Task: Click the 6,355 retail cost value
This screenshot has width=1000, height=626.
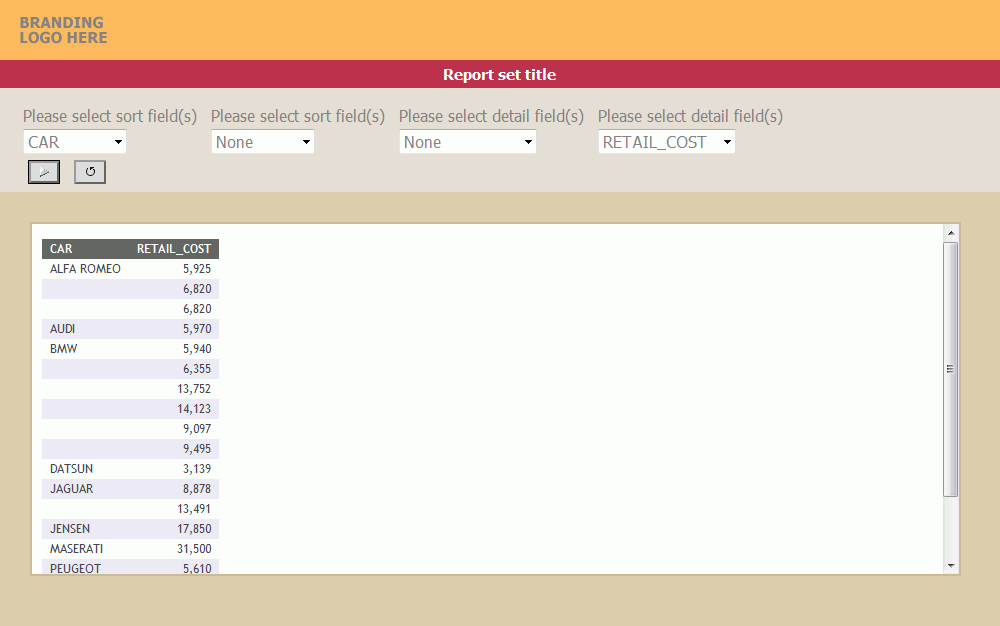Action: (197, 369)
